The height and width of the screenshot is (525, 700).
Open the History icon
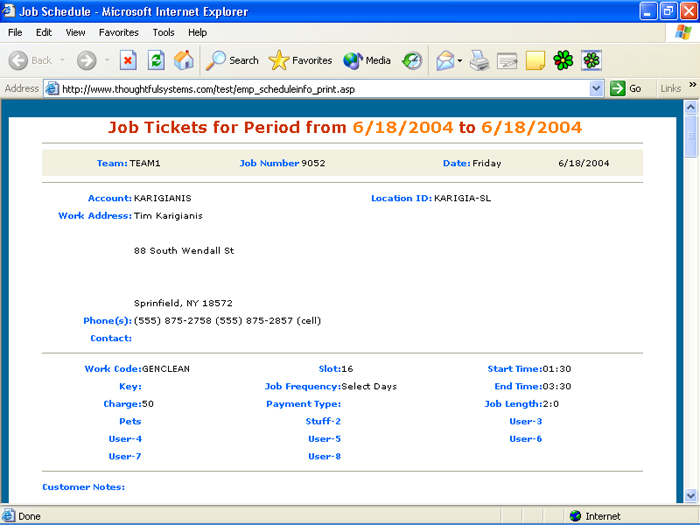click(x=412, y=60)
